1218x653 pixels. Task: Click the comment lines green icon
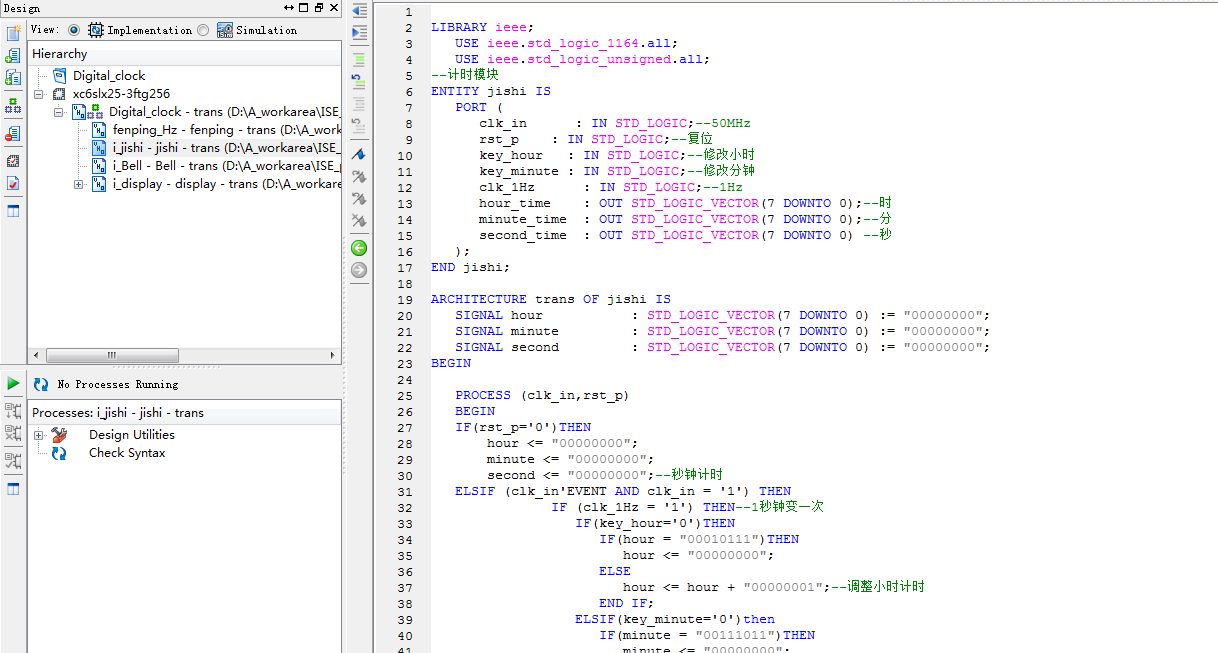point(359,60)
